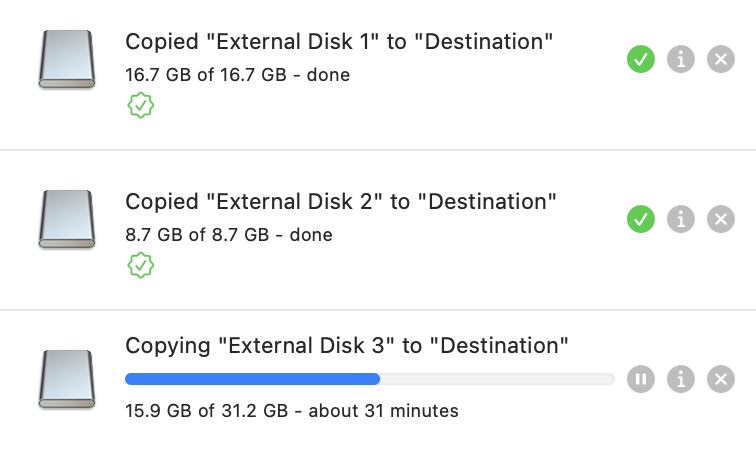Click green checkmark for External Disk 2 copy
Image resolution: width=756 pixels, height=468 pixels.
(x=640, y=218)
